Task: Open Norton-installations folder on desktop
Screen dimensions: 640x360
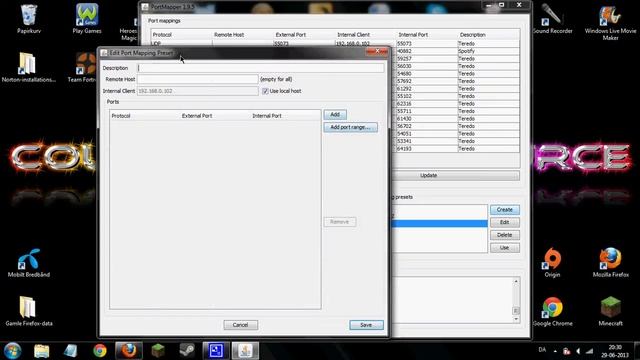Action: [x=28, y=67]
